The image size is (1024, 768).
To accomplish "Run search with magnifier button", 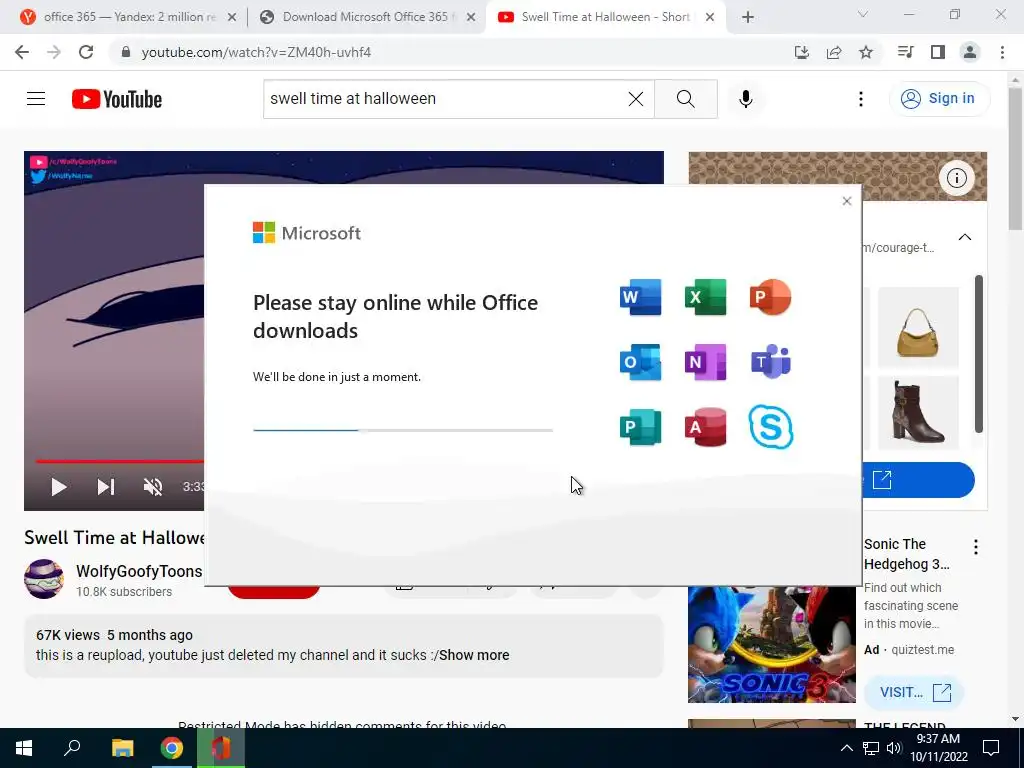I will [686, 99].
